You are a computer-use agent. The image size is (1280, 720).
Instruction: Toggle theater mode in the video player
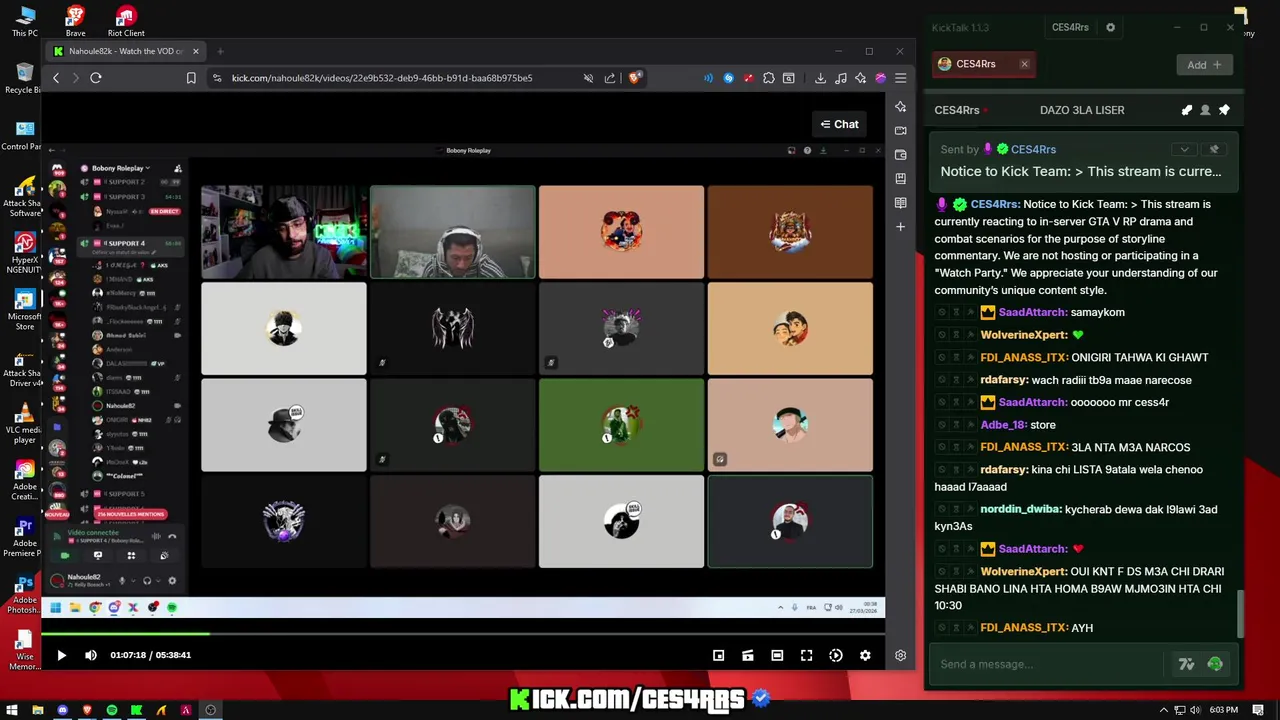(777, 655)
